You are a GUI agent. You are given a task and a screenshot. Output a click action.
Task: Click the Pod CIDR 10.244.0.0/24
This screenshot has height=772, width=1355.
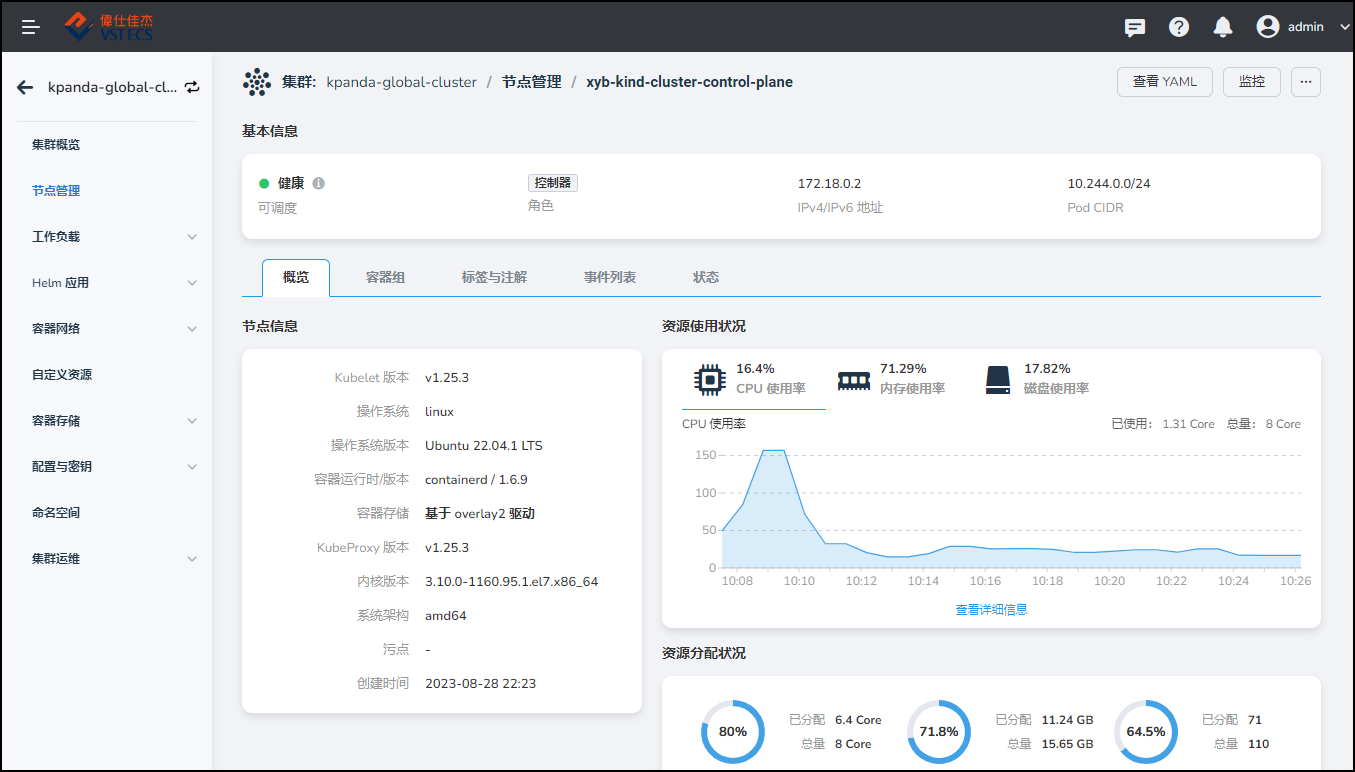1109,184
